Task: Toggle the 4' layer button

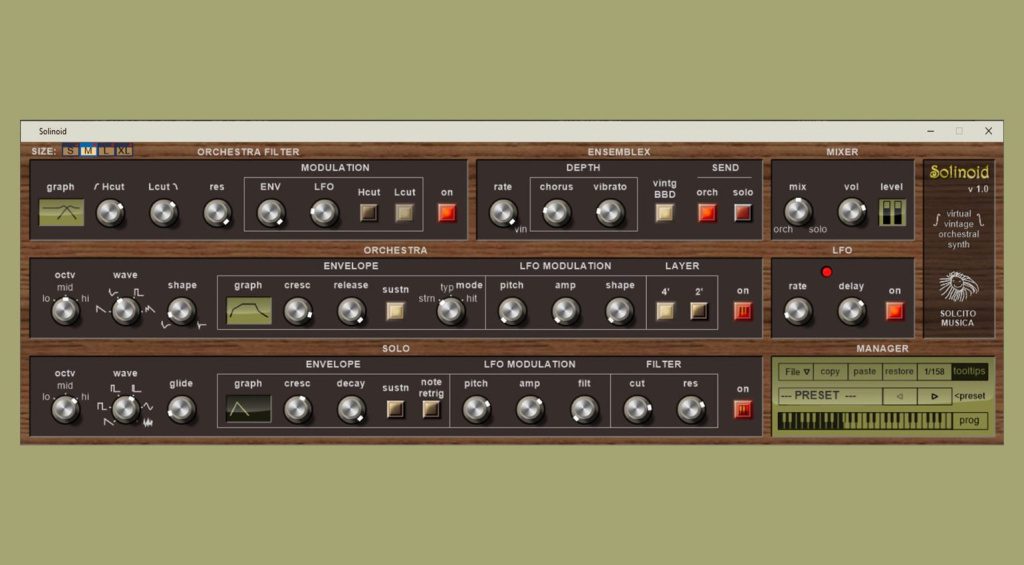Action: [x=665, y=311]
